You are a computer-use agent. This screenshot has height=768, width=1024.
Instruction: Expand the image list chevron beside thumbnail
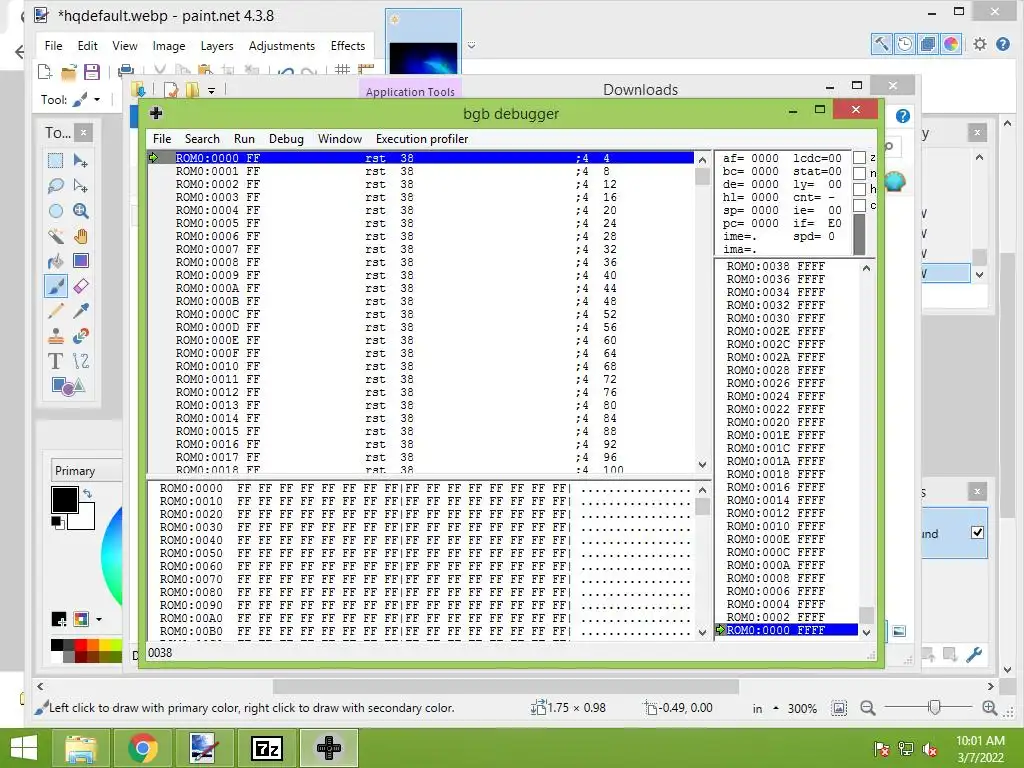[471, 46]
